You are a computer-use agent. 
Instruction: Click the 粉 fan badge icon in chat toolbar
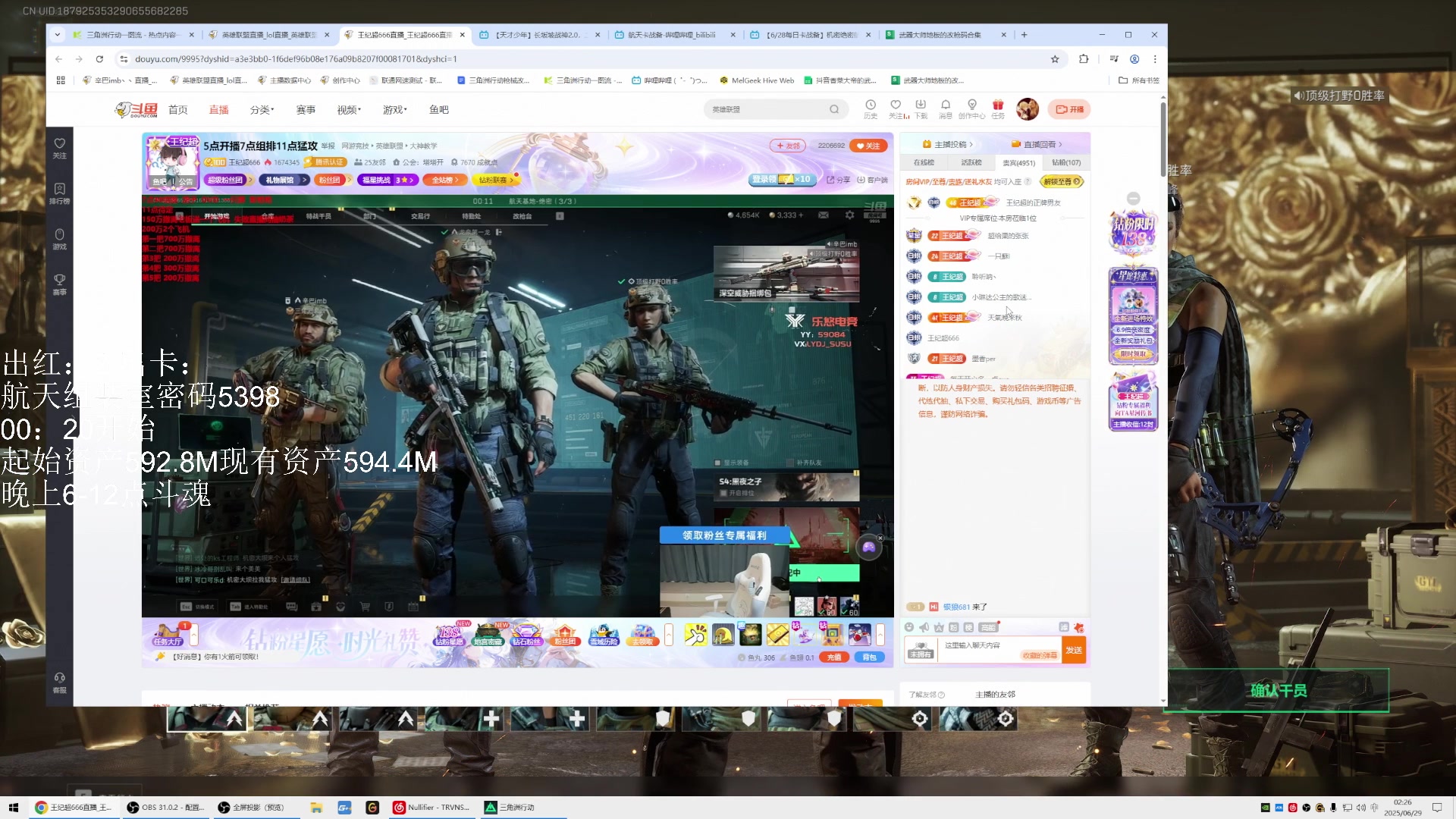(954, 627)
